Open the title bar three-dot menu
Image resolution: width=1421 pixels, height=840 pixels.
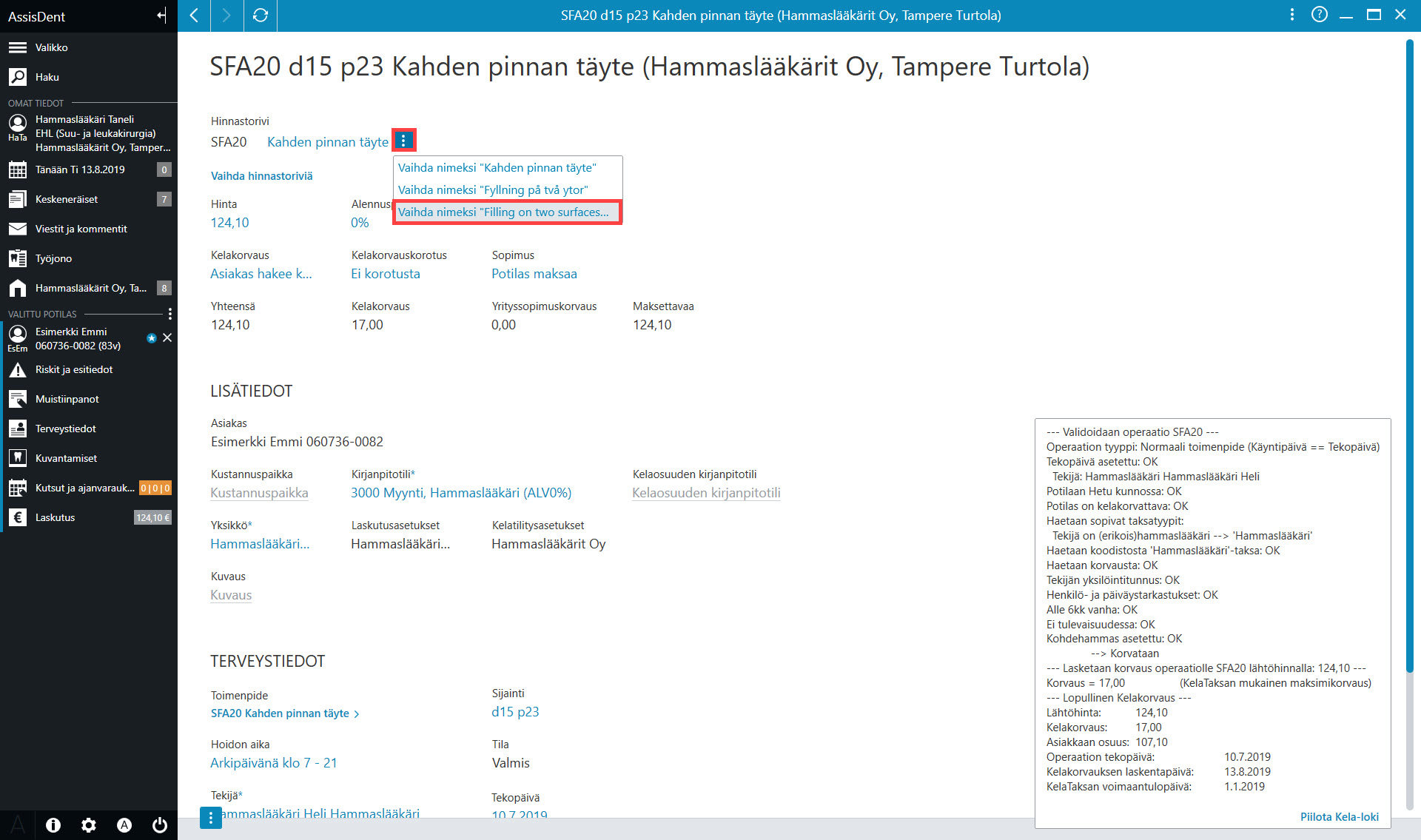pyautogui.click(x=1292, y=15)
